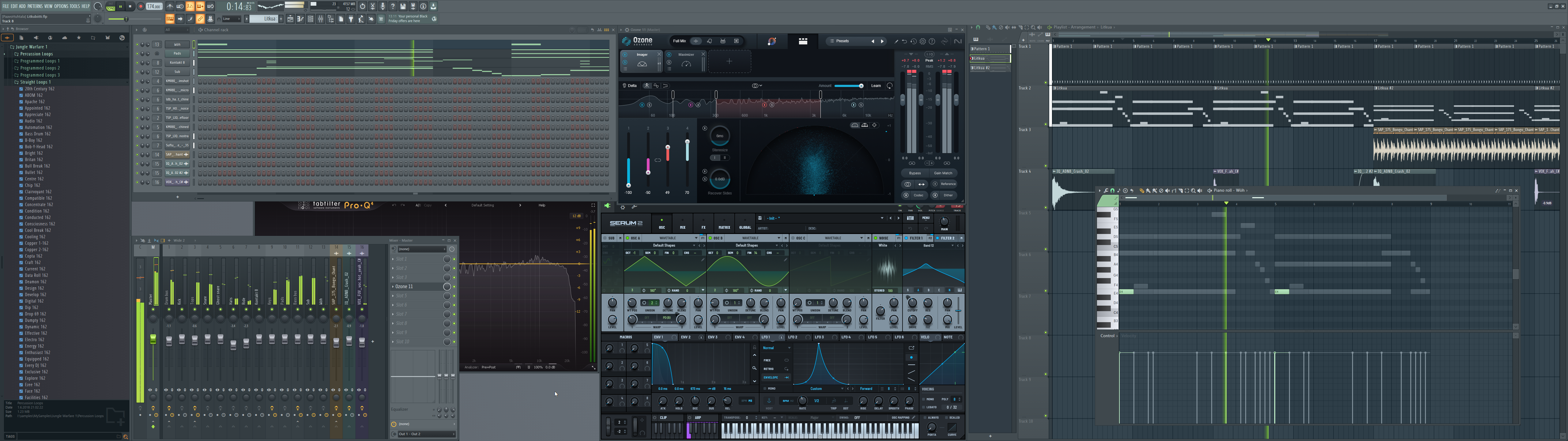This screenshot has height=441, width=1568.
Task: Open the mixer from the toolbar
Action: 321,19
